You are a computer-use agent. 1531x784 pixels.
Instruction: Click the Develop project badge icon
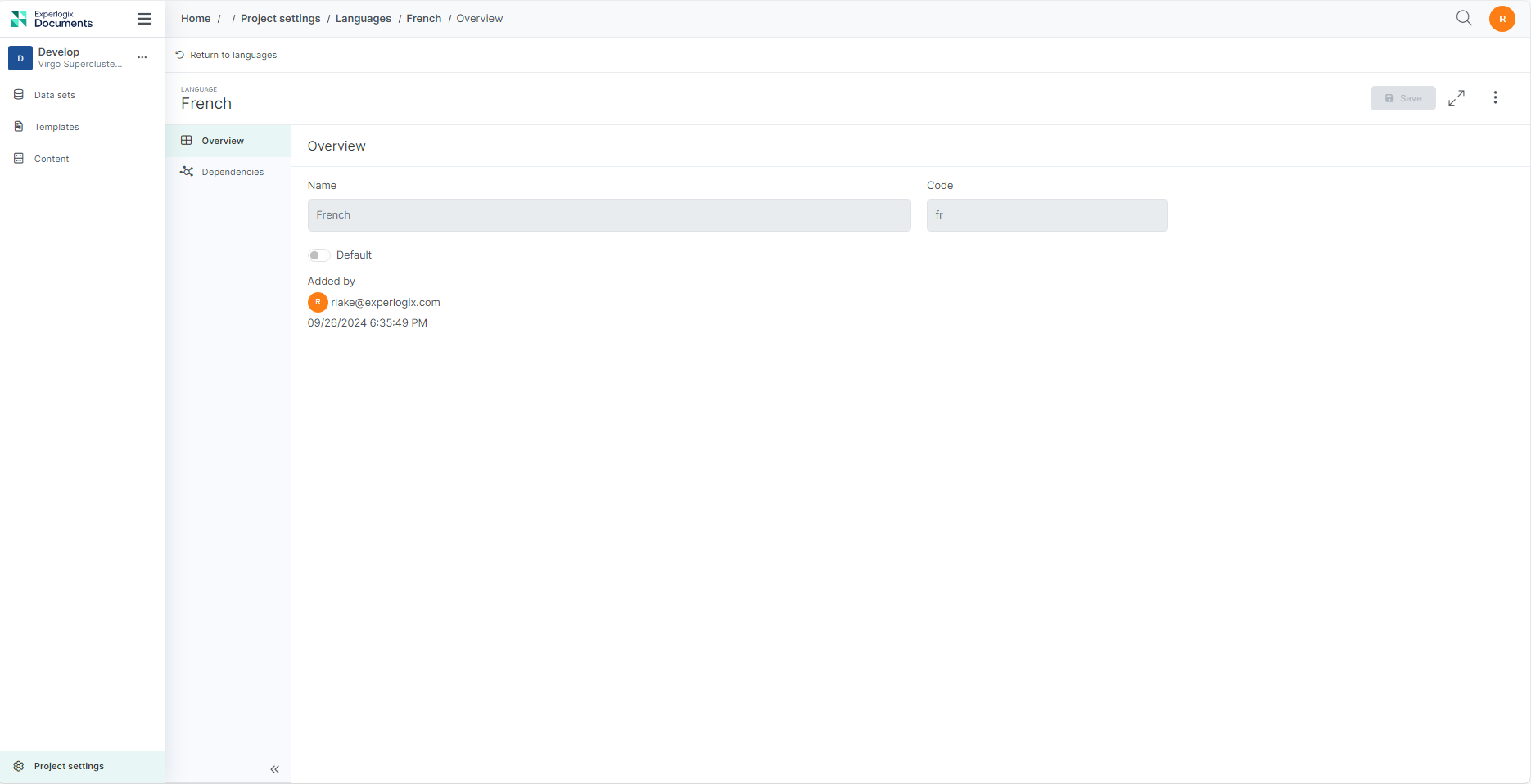(x=20, y=58)
